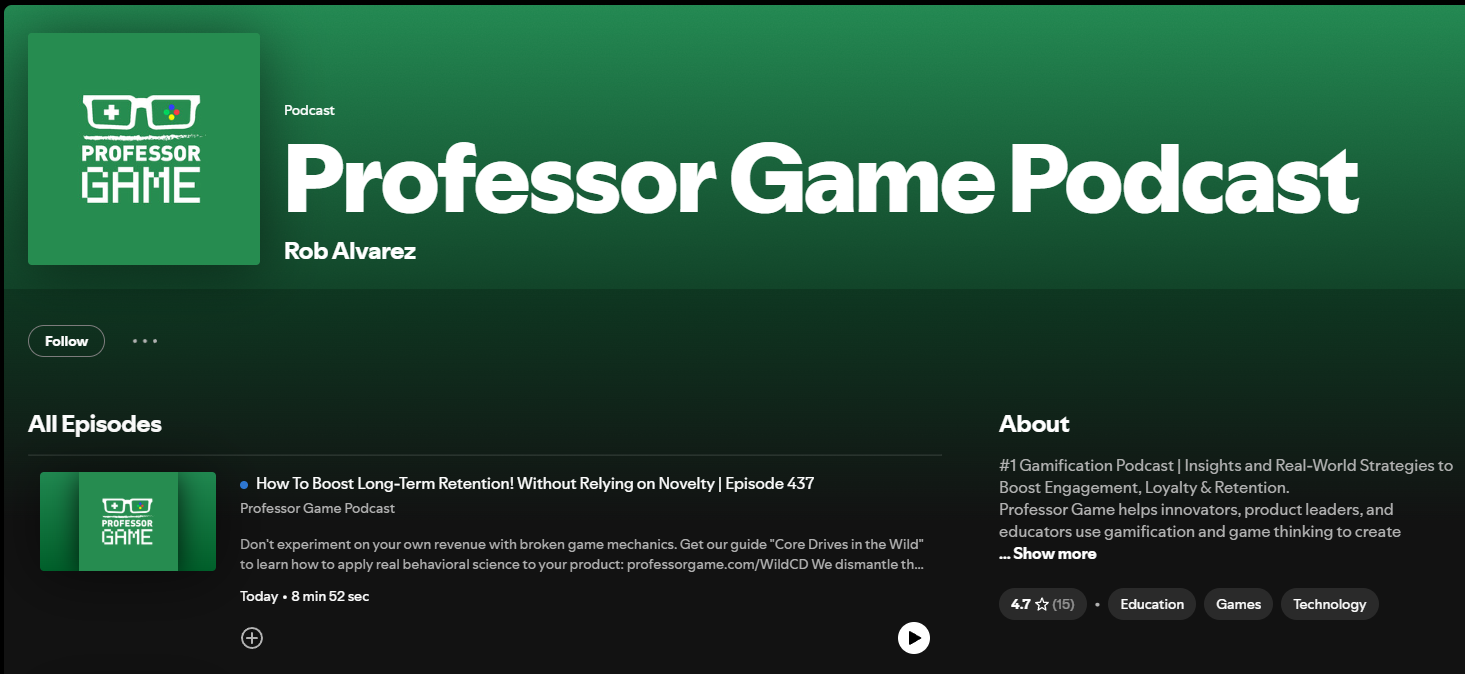Click the large Professor Game cover art
Image resolution: width=1465 pixels, height=674 pixels.
tap(144, 149)
